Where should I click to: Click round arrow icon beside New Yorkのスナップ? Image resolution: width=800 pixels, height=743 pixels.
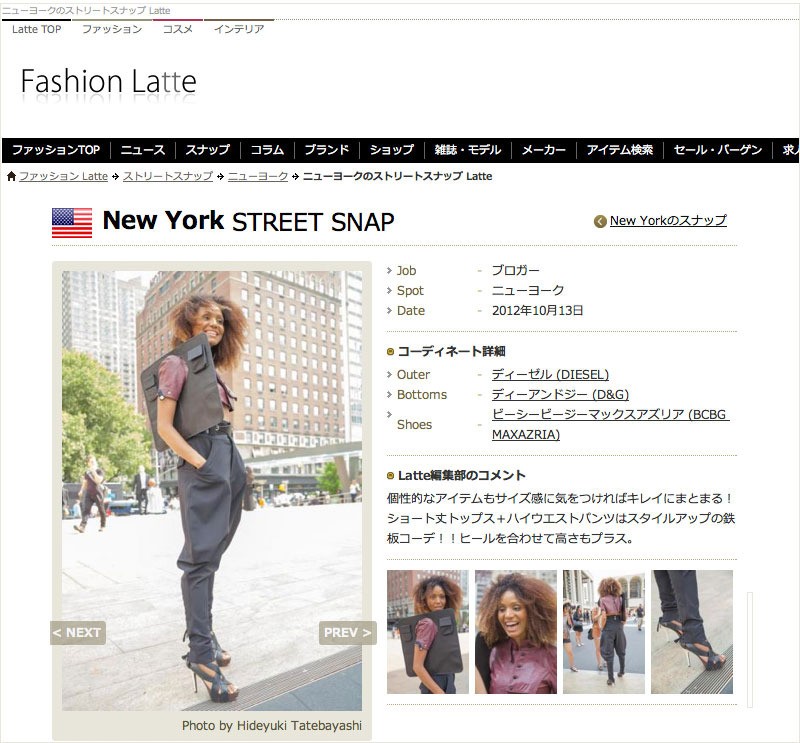pyautogui.click(x=600, y=221)
